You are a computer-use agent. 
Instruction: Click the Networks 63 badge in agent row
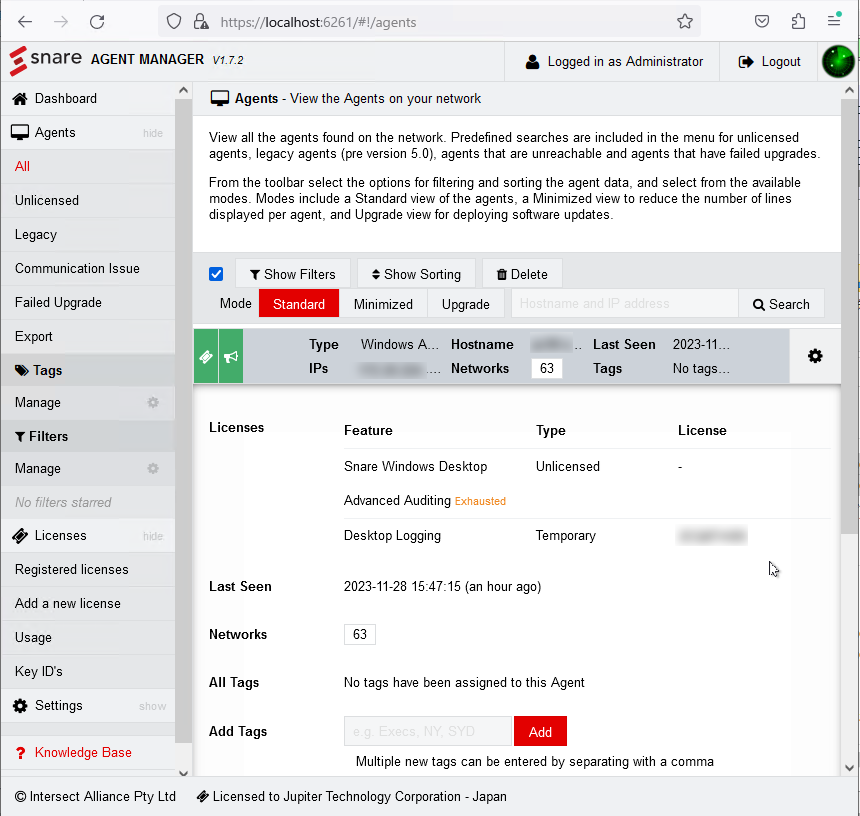click(547, 369)
